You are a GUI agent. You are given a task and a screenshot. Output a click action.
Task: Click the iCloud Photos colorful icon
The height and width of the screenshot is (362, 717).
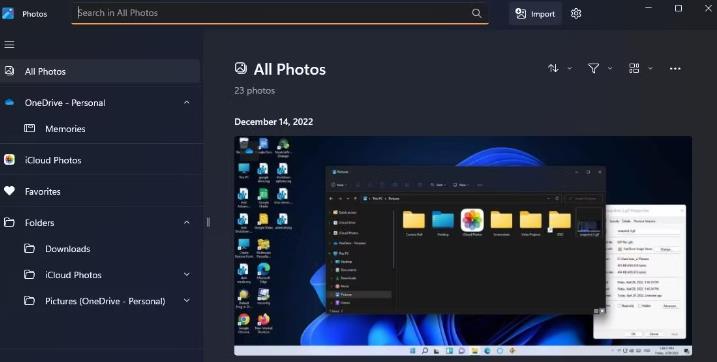pos(9,160)
